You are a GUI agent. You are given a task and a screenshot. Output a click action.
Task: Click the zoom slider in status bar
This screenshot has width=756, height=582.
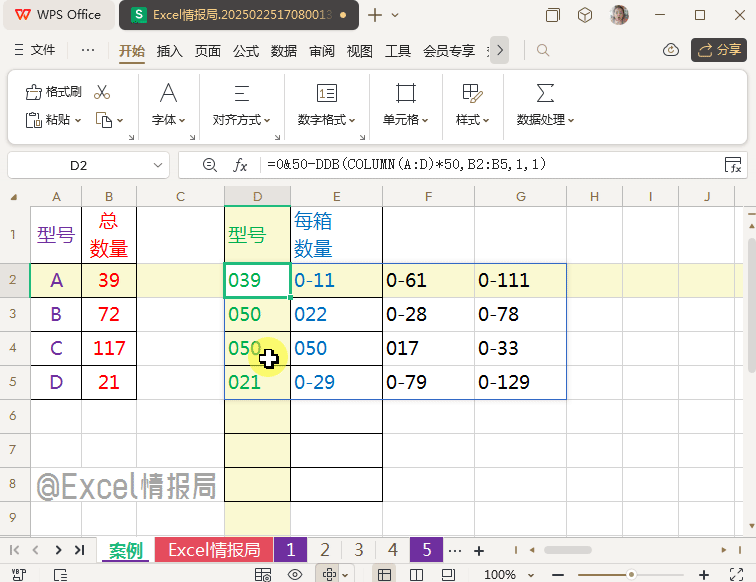(630, 574)
